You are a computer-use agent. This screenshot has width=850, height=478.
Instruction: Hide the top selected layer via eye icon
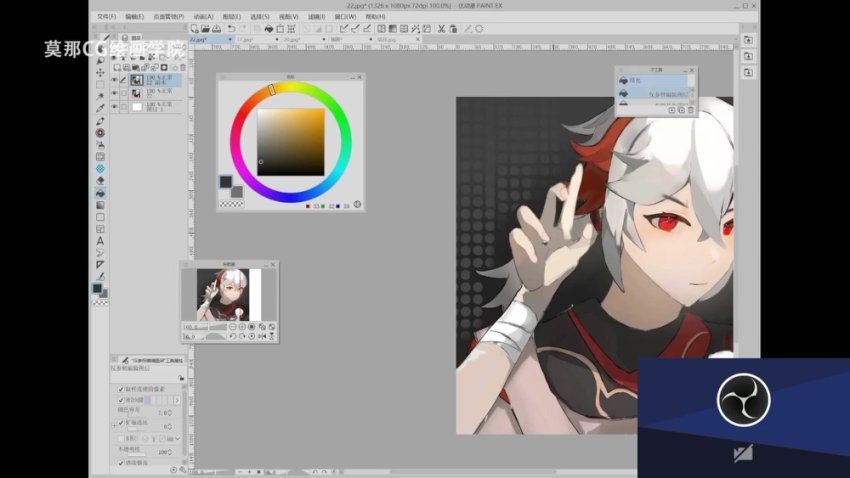click(114, 80)
